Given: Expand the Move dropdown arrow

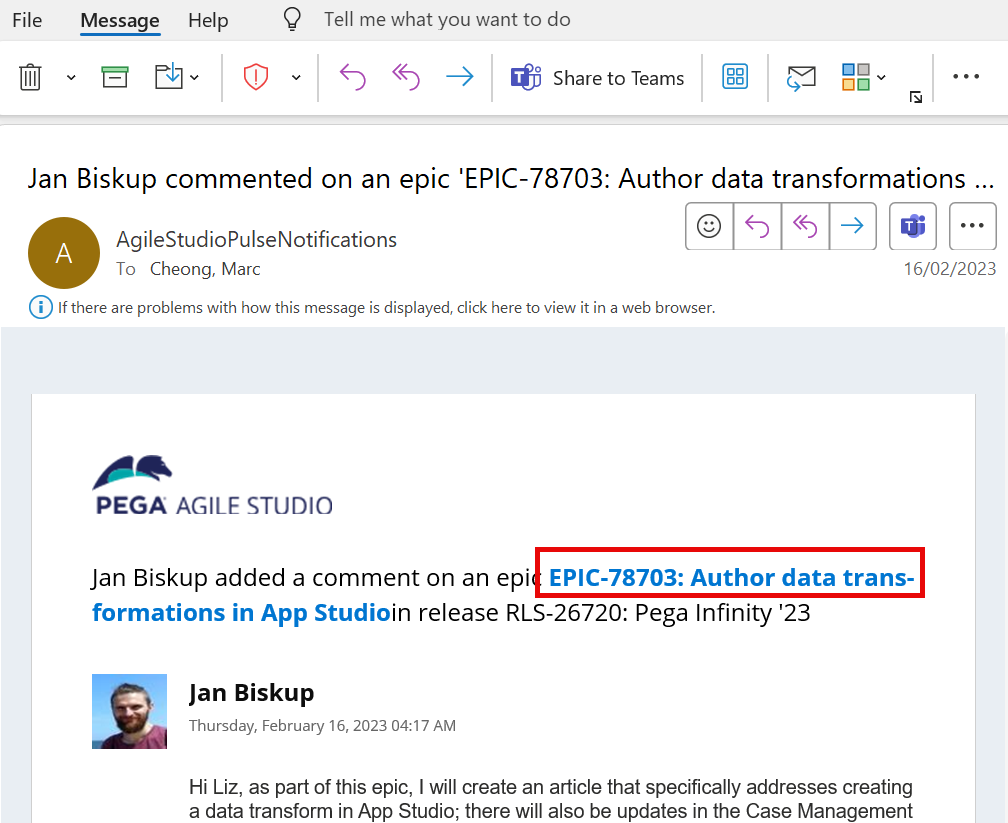Looking at the screenshot, I should coord(194,78).
